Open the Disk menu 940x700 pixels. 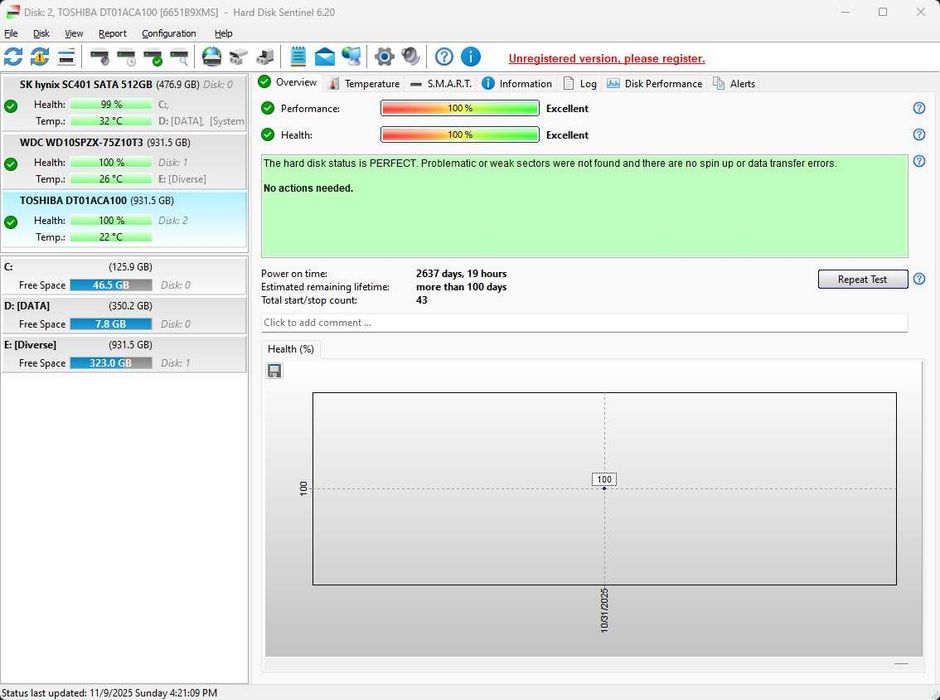pos(41,34)
